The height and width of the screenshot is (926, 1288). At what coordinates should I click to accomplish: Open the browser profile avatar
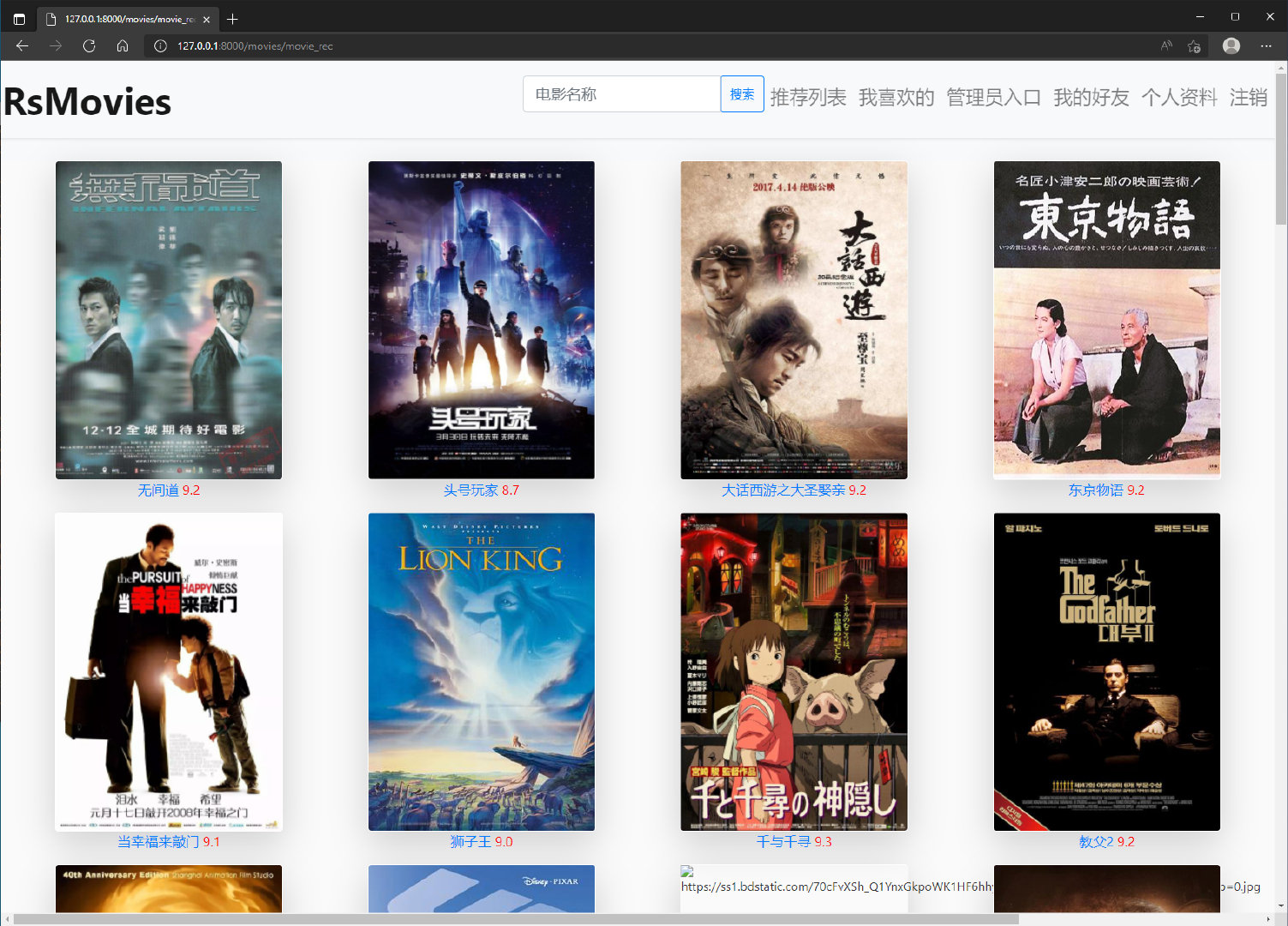click(x=1231, y=46)
